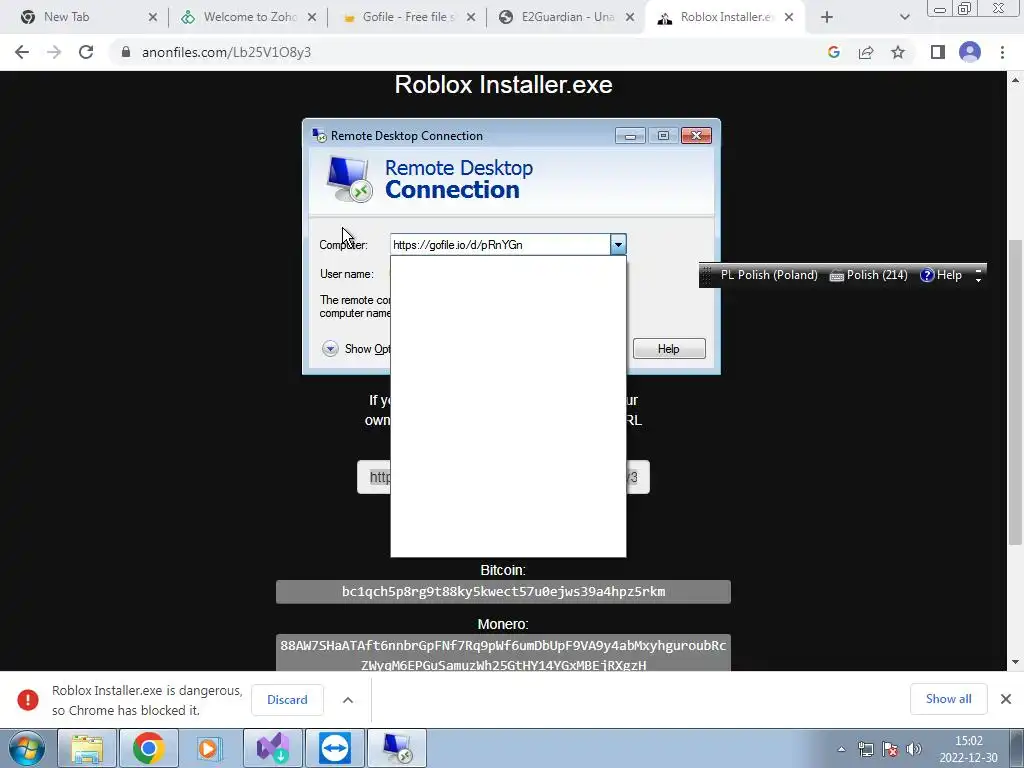Show hidden system tray icons
The width and height of the screenshot is (1024, 768).
point(841,749)
